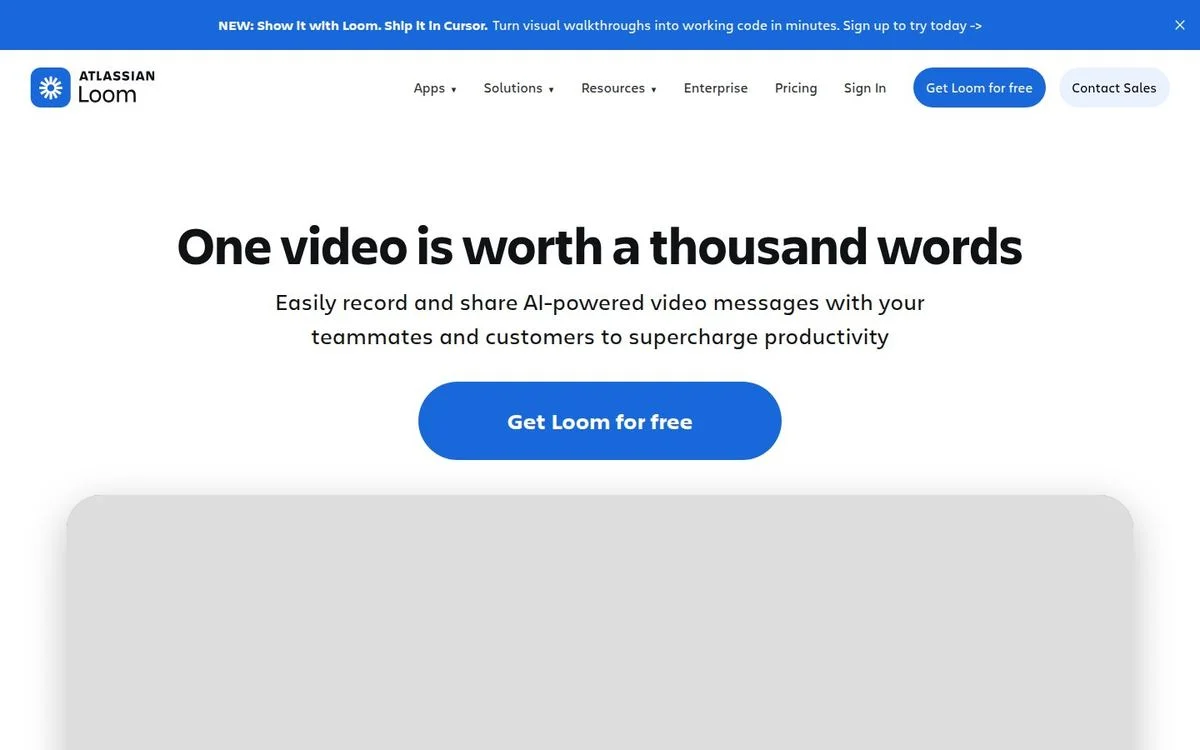Viewport: 1200px width, 750px height.
Task: Expand the Resources dropdown menu
Action: (x=619, y=88)
